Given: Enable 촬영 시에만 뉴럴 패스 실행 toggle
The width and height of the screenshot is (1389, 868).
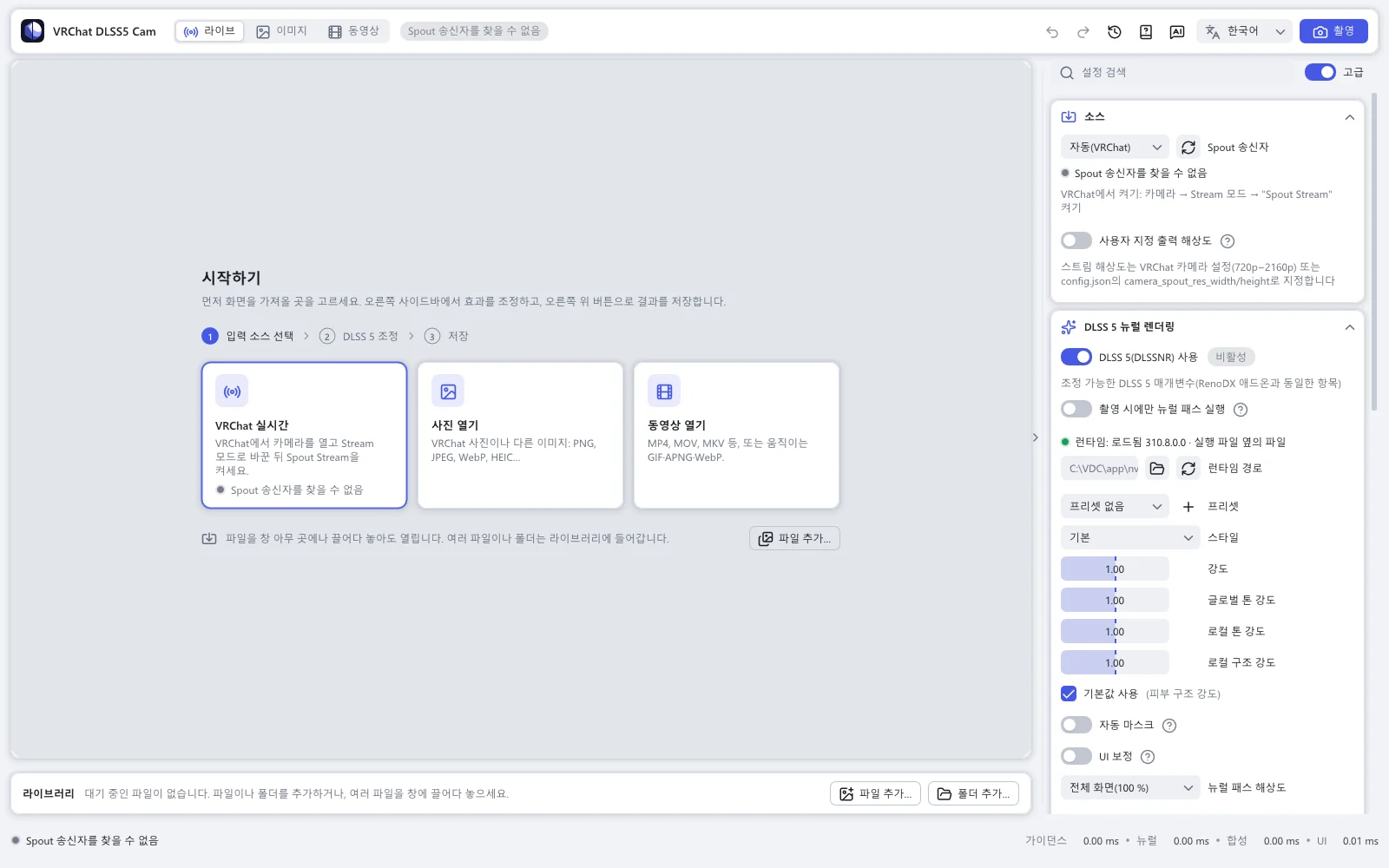Looking at the screenshot, I should (1076, 409).
